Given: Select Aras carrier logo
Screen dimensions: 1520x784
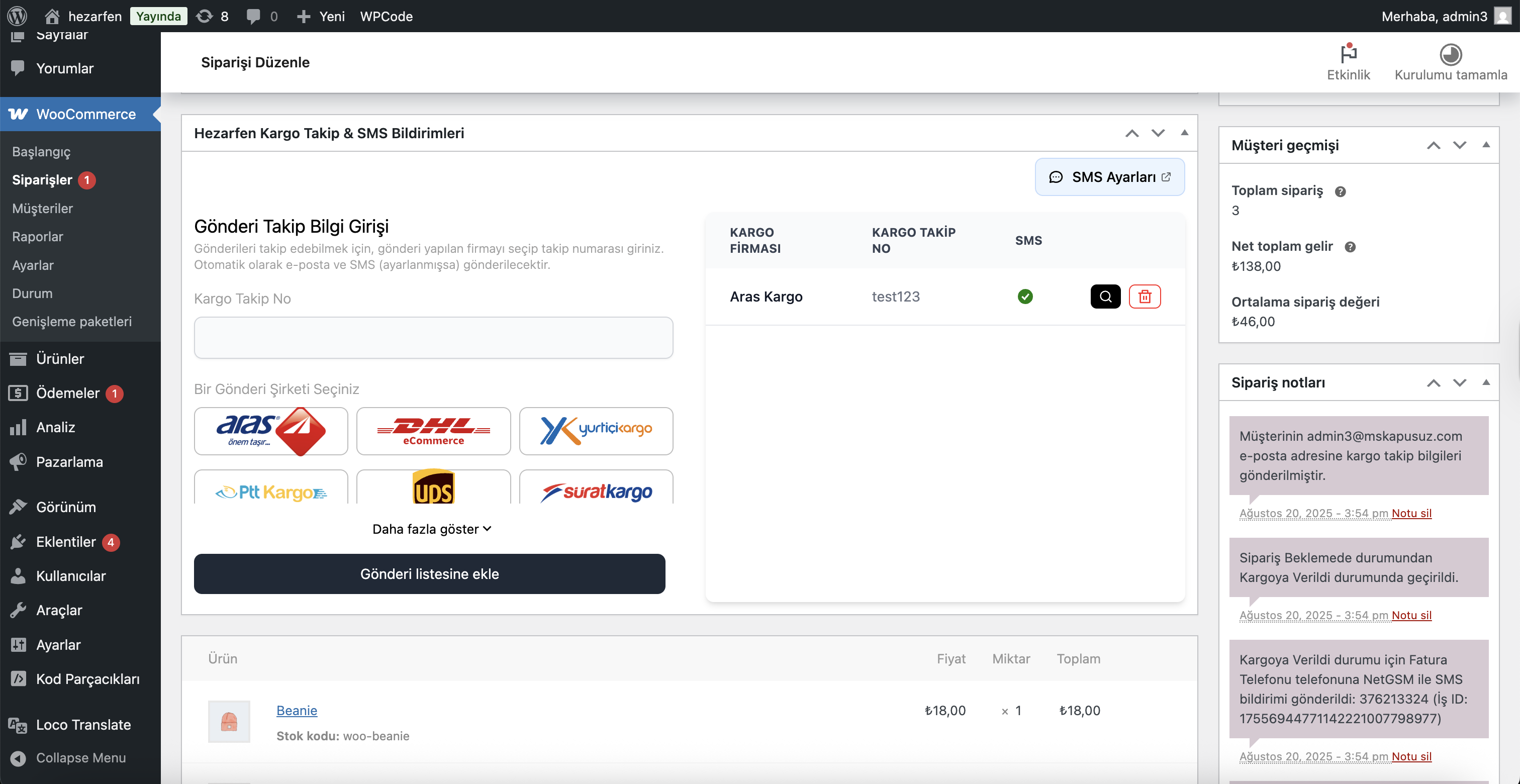Looking at the screenshot, I should pos(271,431).
